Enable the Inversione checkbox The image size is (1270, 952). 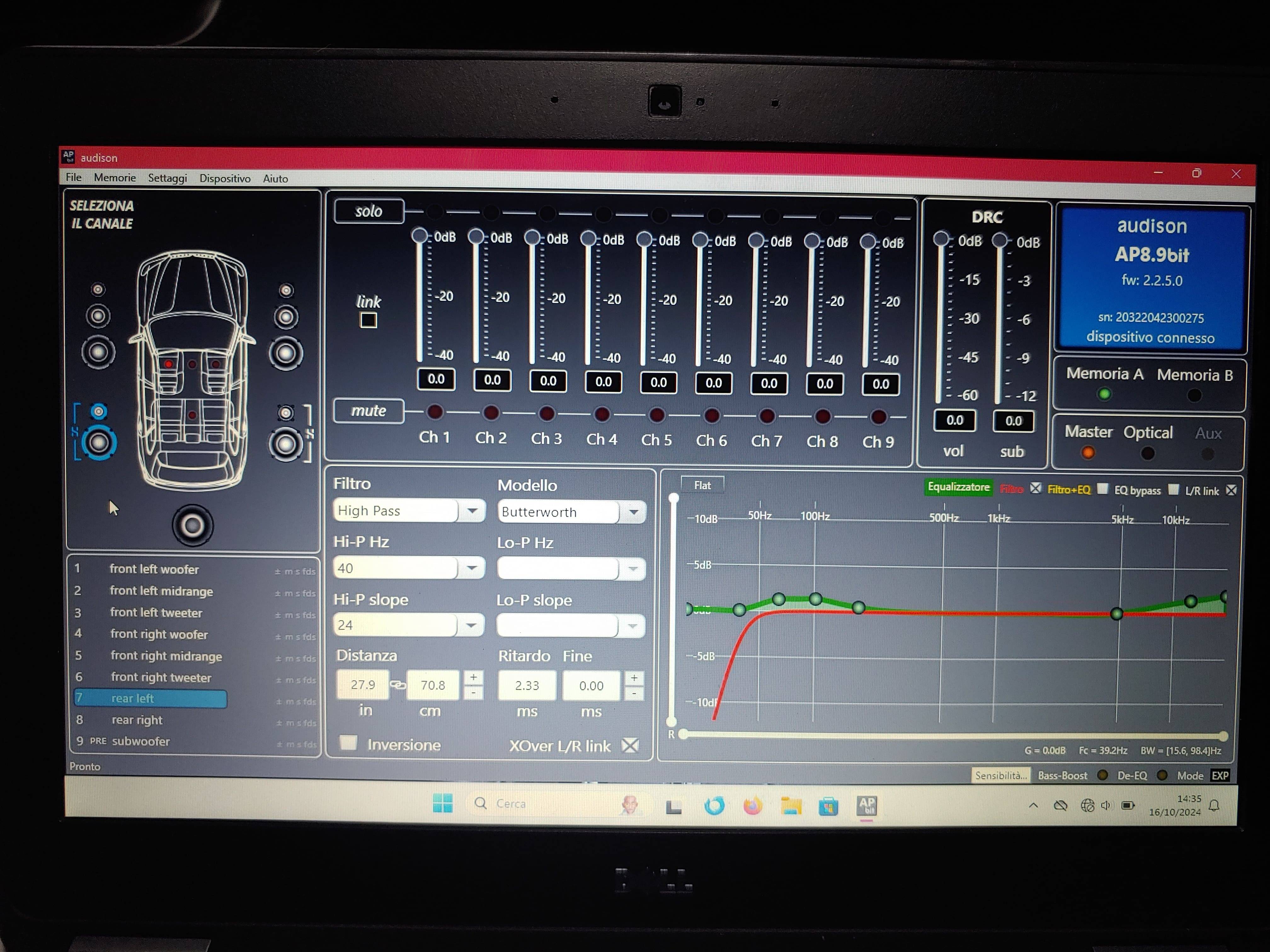pos(348,743)
